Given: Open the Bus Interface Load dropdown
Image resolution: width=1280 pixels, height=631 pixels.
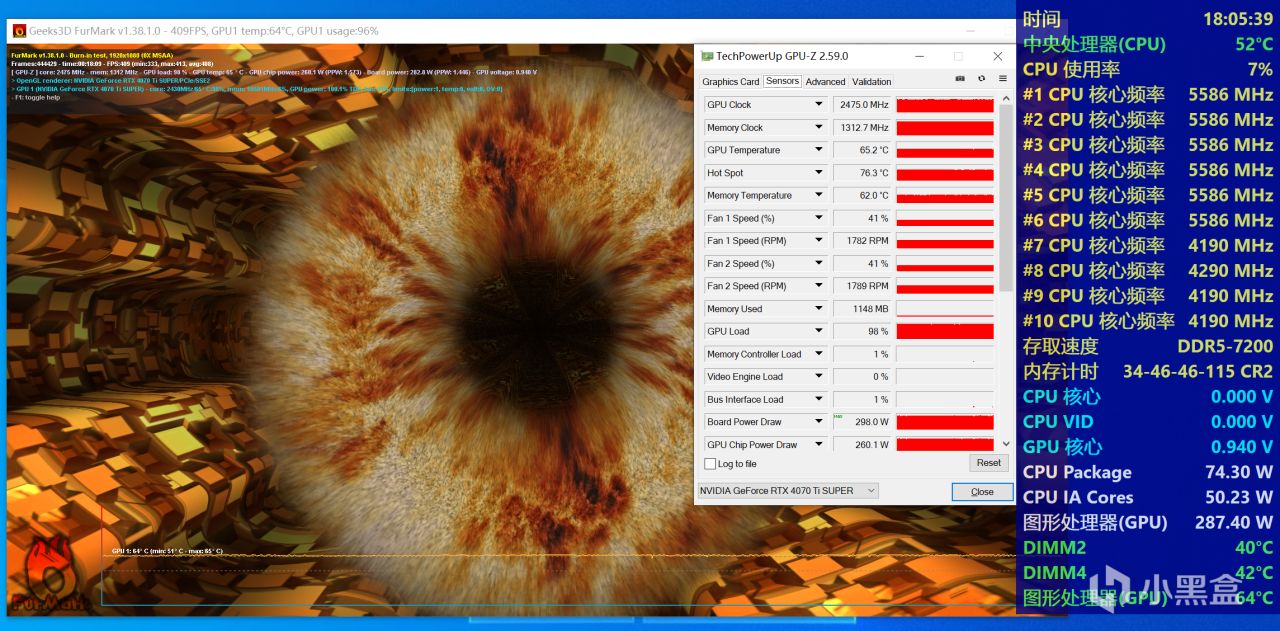Looking at the screenshot, I should (819, 400).
